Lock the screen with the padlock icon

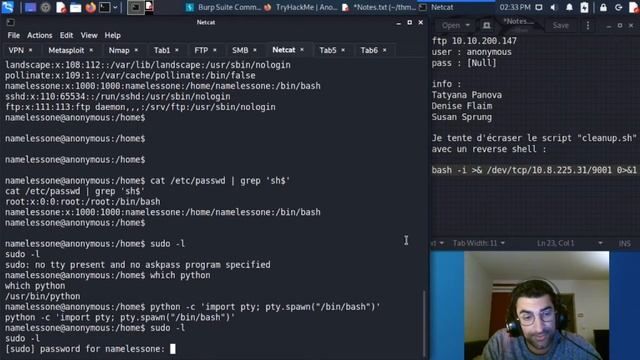coord(603,7)
